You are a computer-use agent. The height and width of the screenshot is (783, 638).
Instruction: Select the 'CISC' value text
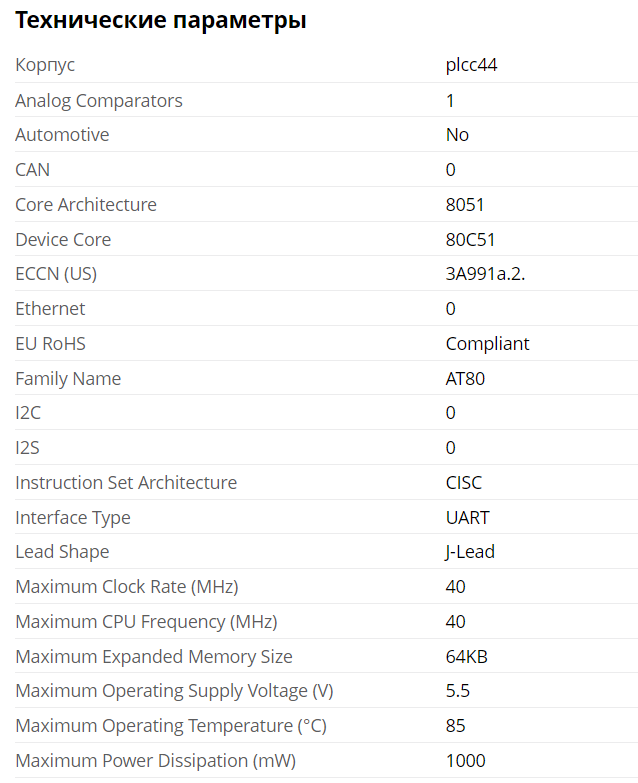[463, 483]
